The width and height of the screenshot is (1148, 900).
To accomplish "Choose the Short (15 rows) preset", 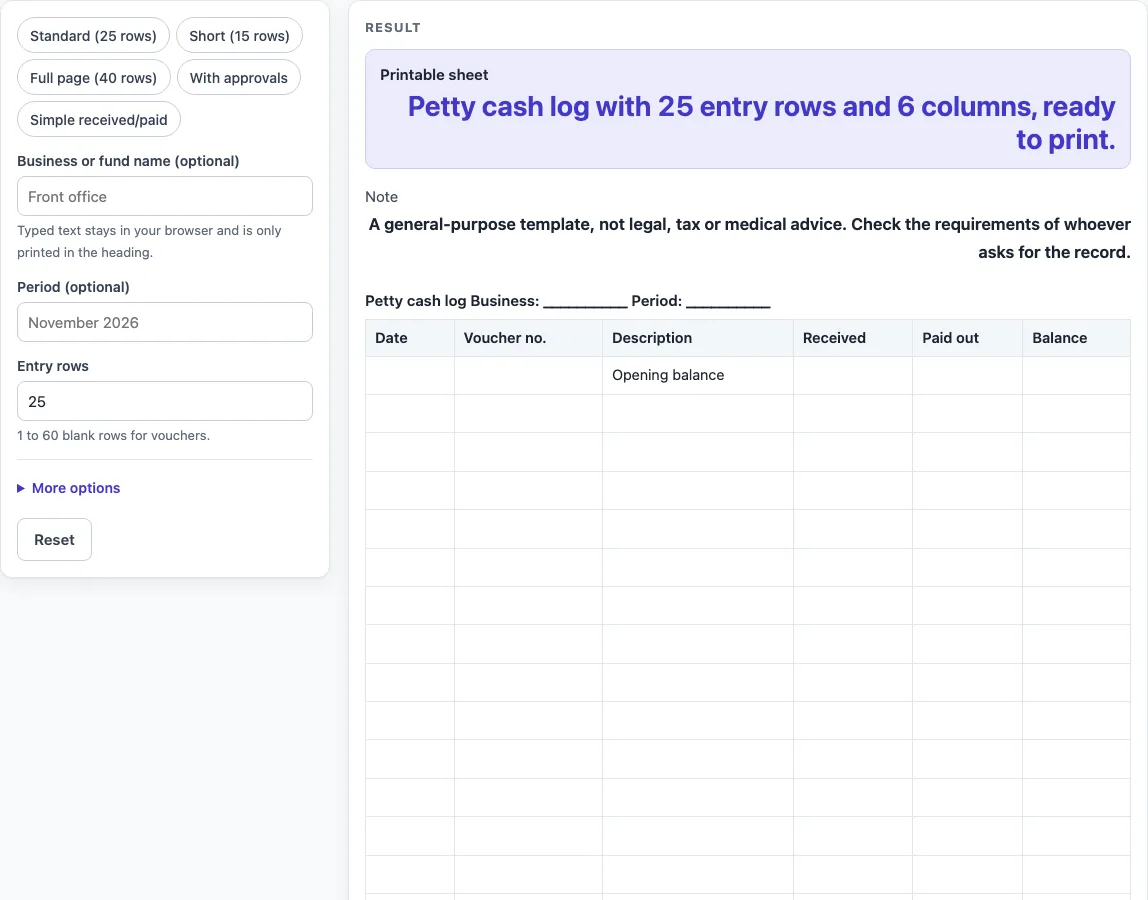I will pyautogui.click(x=239, y=36).
